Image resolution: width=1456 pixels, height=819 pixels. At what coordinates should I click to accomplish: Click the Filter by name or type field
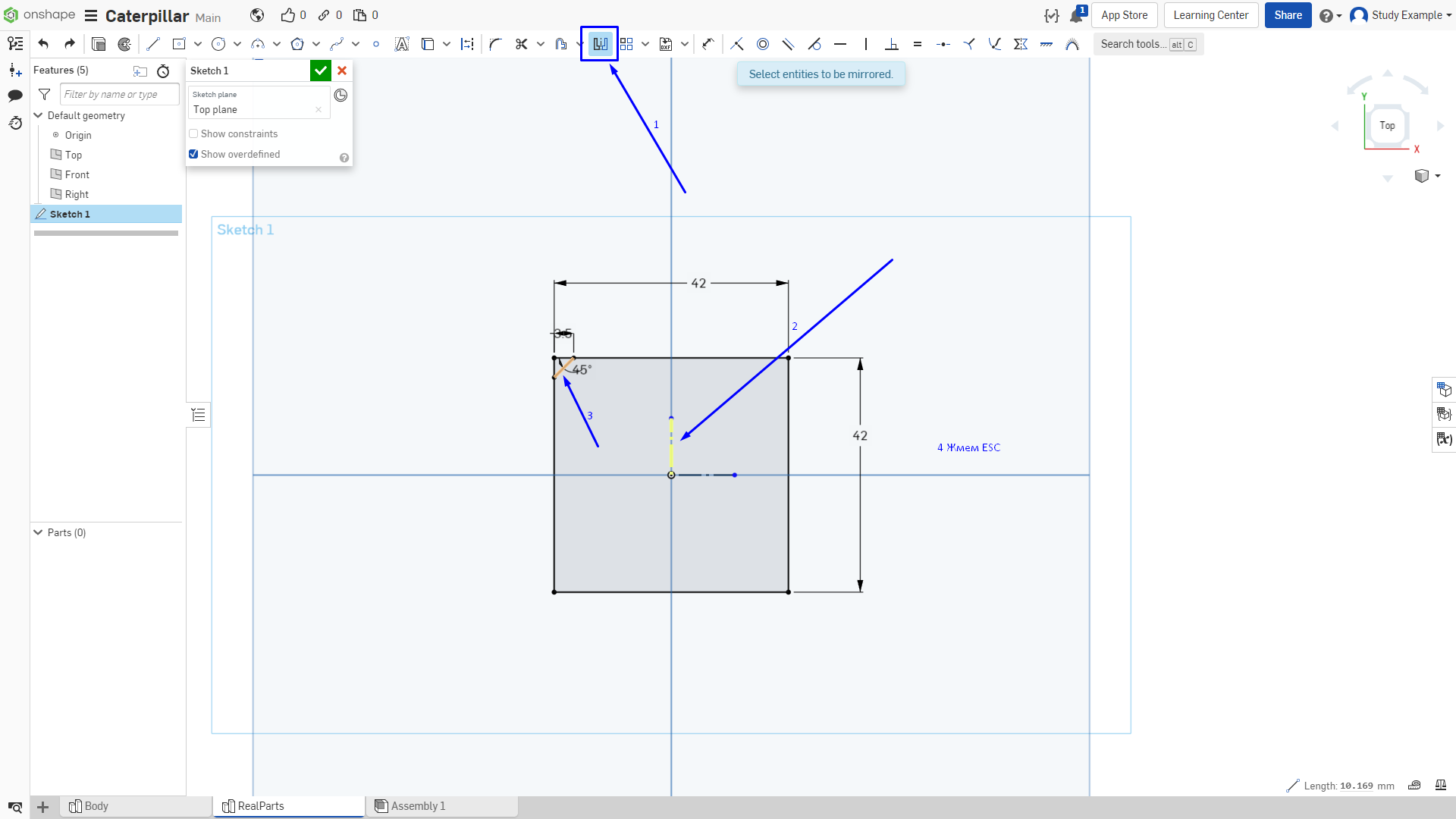120,94
